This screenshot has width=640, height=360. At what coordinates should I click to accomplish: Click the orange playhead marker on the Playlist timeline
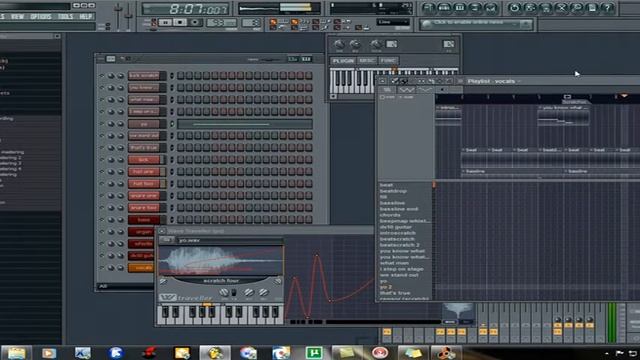pyautogui.click(x=624, y=96)
